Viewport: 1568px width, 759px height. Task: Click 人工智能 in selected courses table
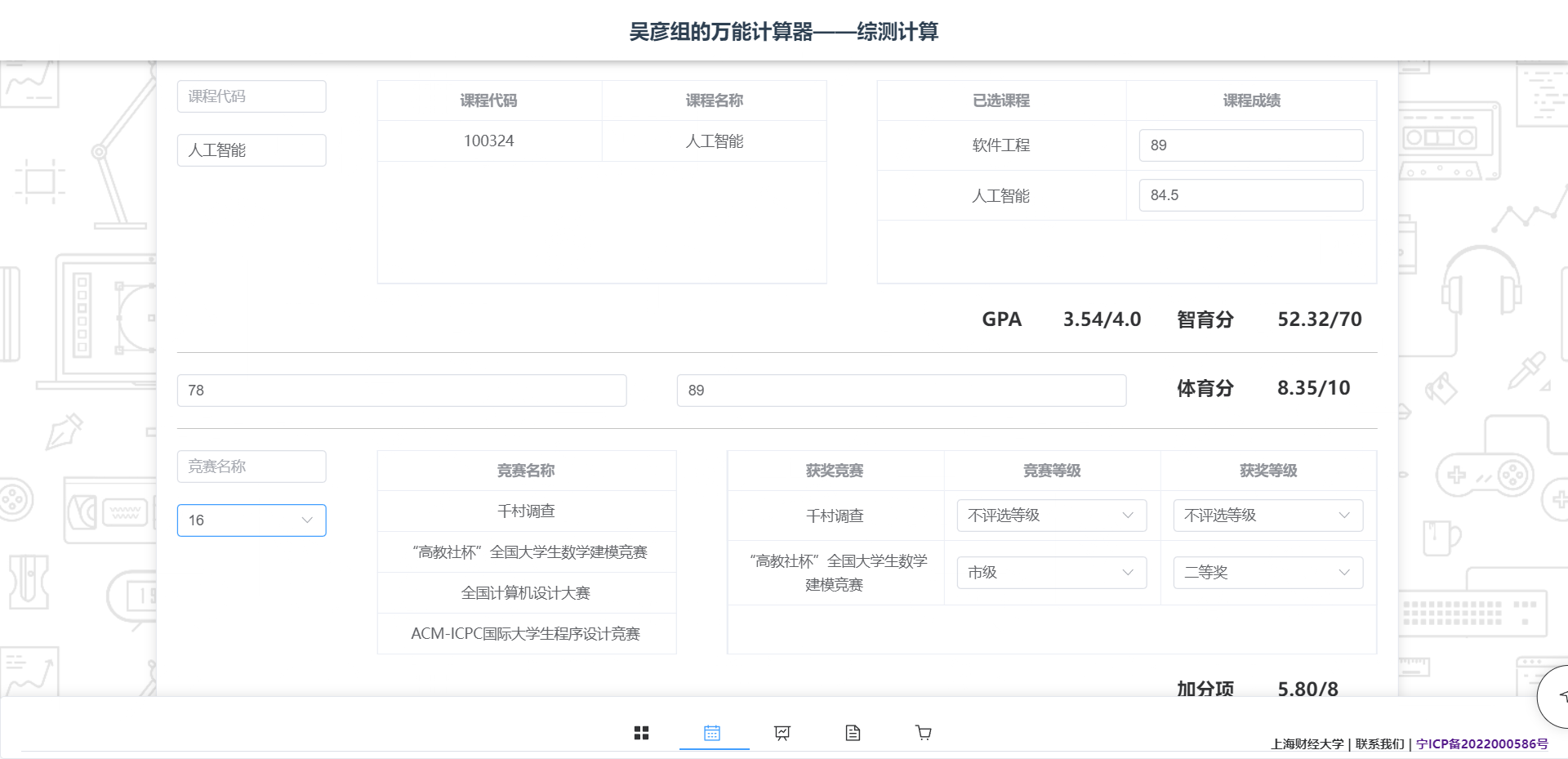click(1001, 195)
